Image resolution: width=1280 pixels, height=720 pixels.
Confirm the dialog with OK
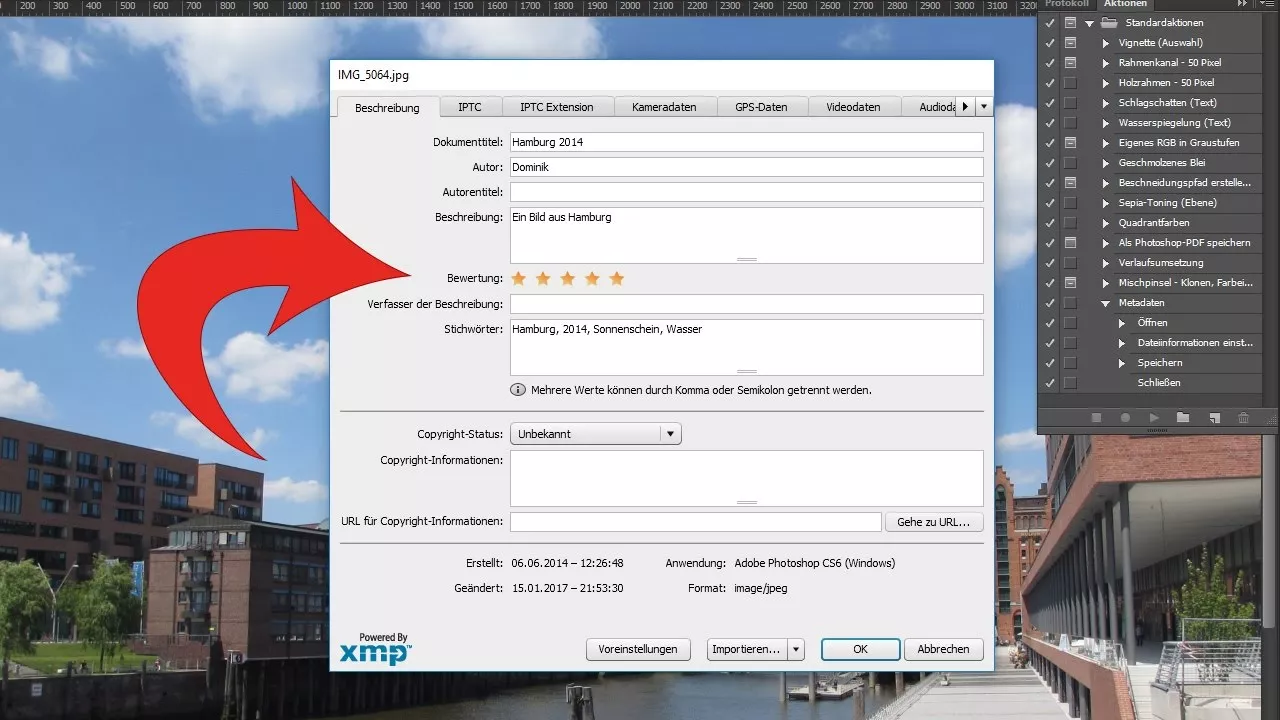860,649
